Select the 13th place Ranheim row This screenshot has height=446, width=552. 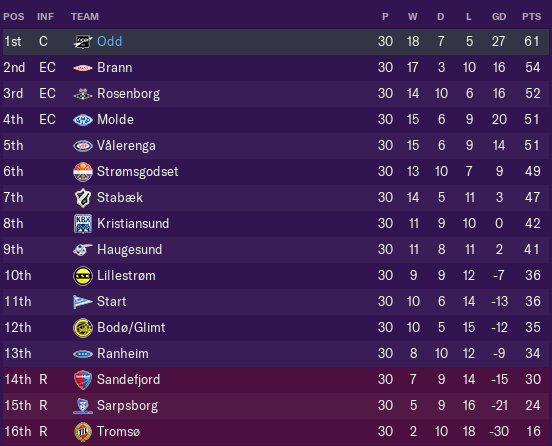[x=276, y=354]
